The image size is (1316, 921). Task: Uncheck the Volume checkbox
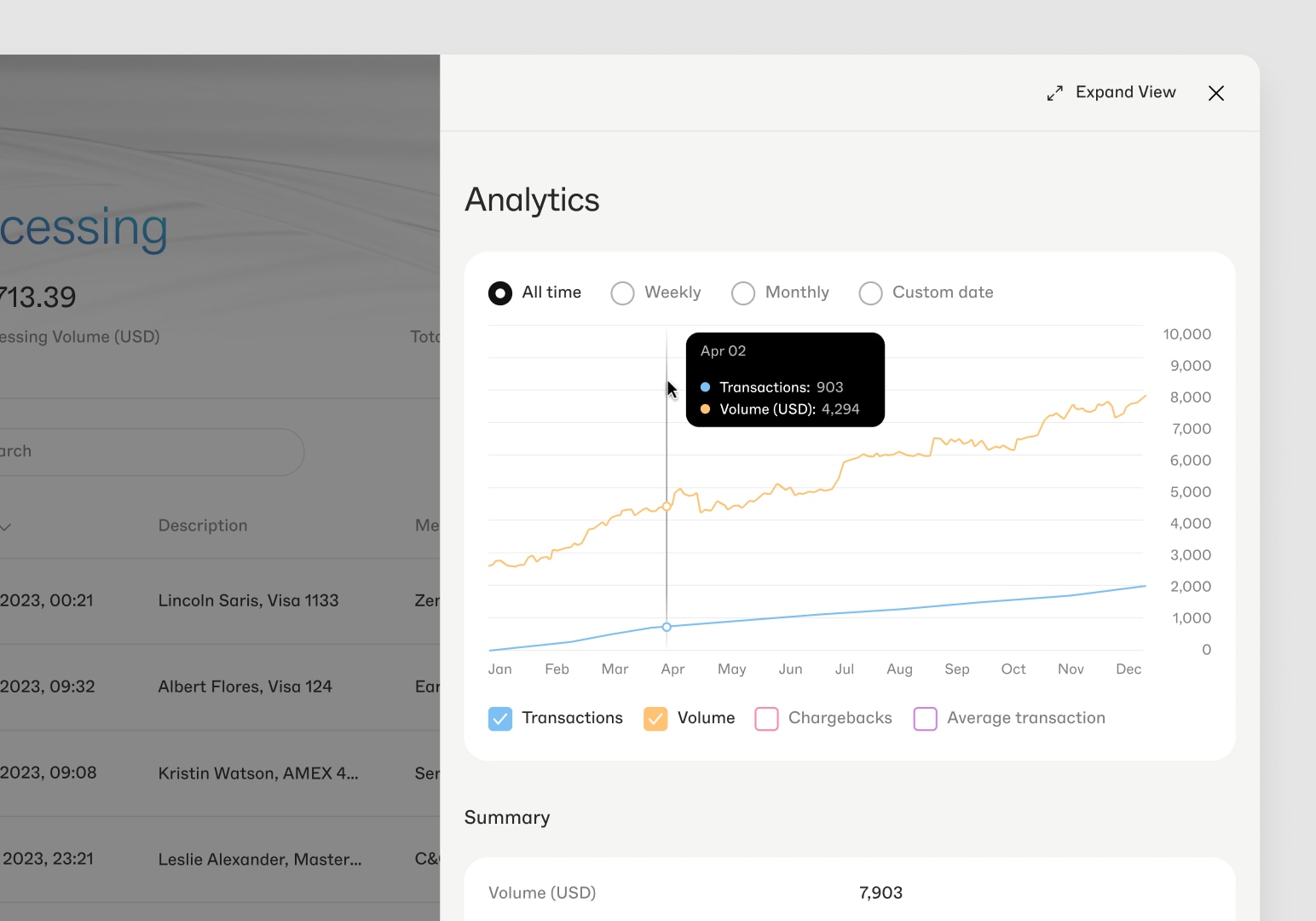[655, 719]
